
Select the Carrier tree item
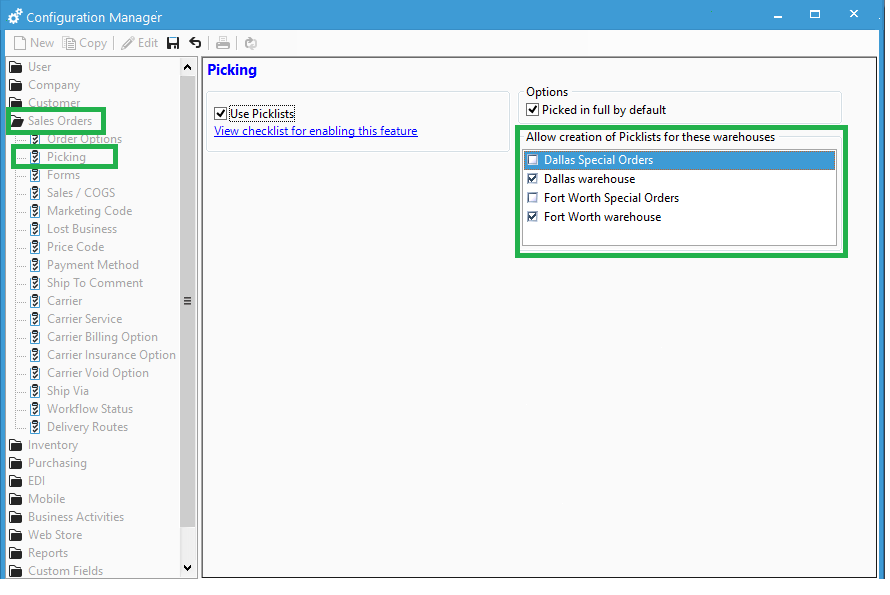(x=65, y=301)
